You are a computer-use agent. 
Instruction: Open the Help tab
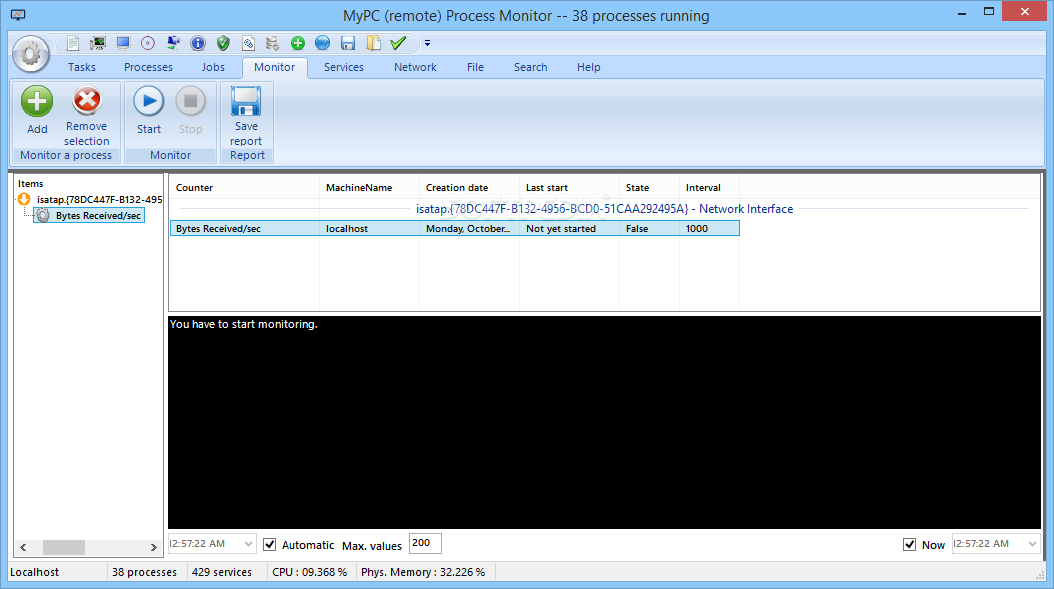588,67
